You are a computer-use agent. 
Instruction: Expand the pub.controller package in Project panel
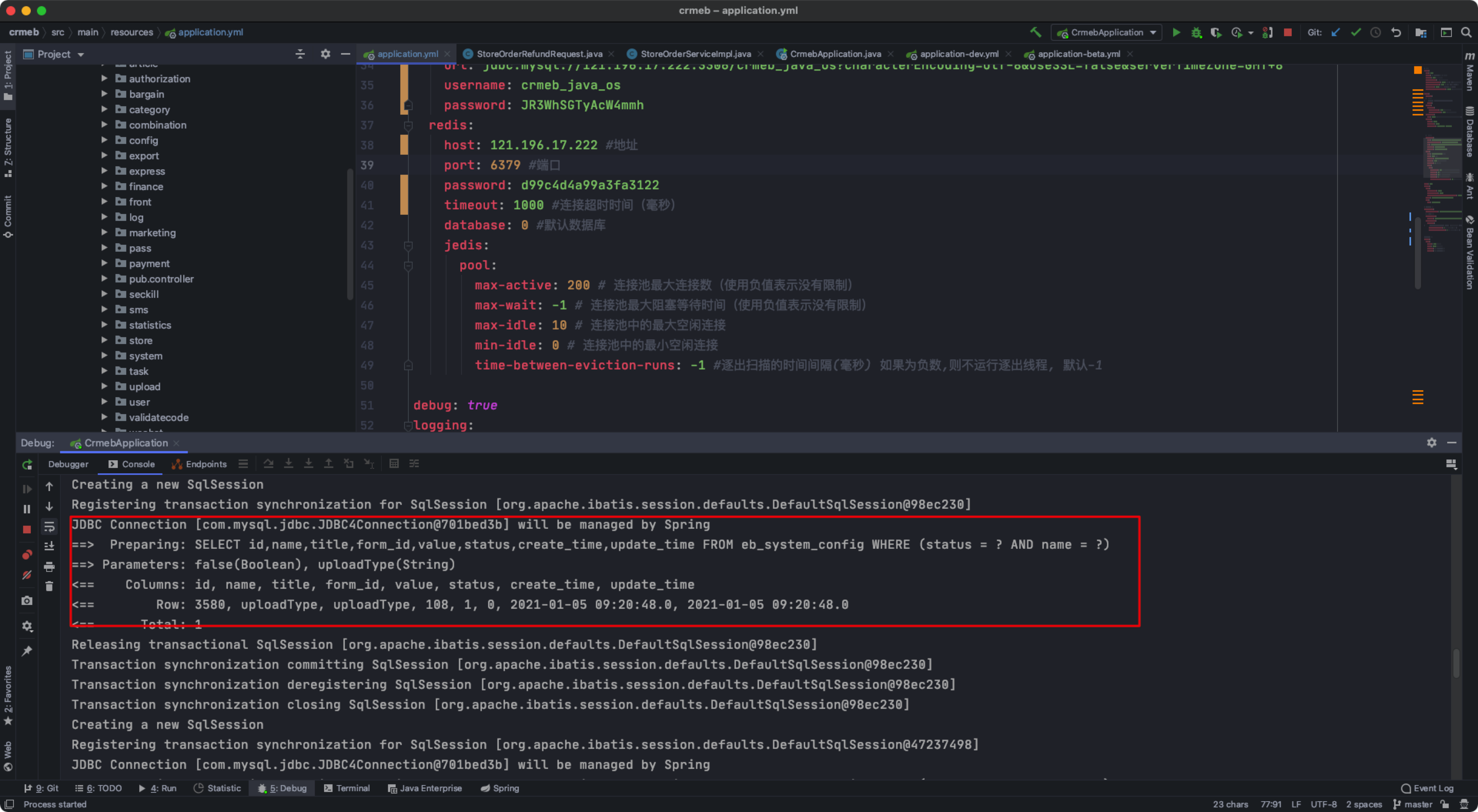click(104, 279)
